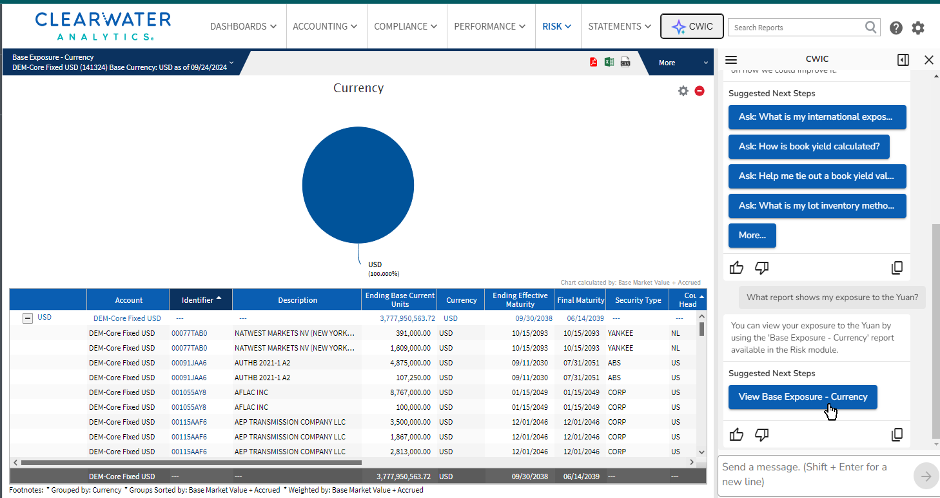Click the blue USD pie chart
This screenshot has height=498, width=940.
coord(358,185)
